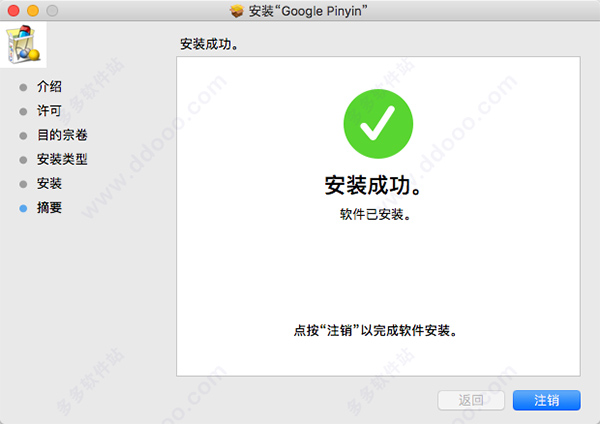
Task: Click the 软件已安装。 text
Action: [375, 214]
